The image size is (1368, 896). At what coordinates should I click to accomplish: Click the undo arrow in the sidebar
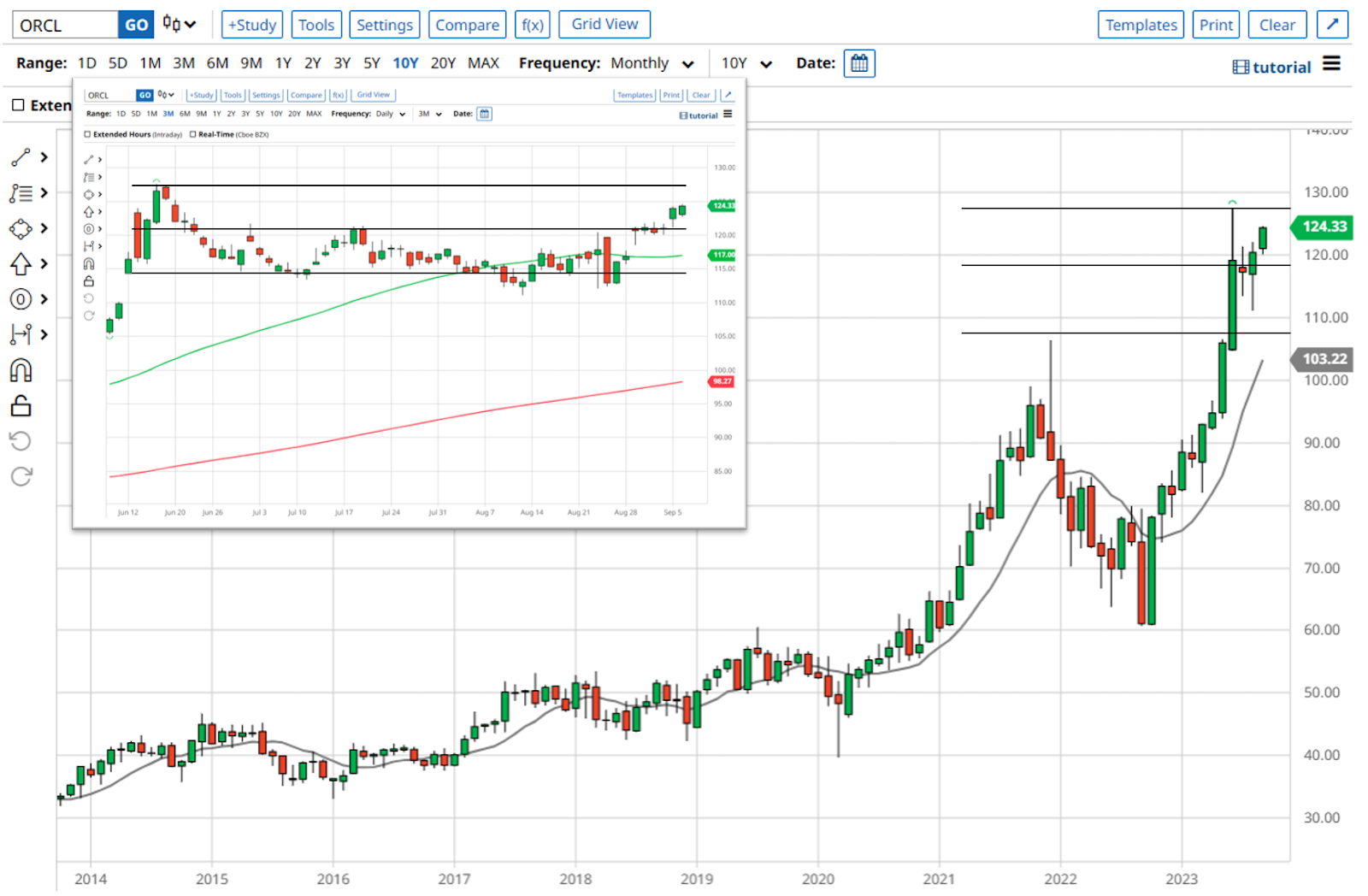(x=21, y=441)
